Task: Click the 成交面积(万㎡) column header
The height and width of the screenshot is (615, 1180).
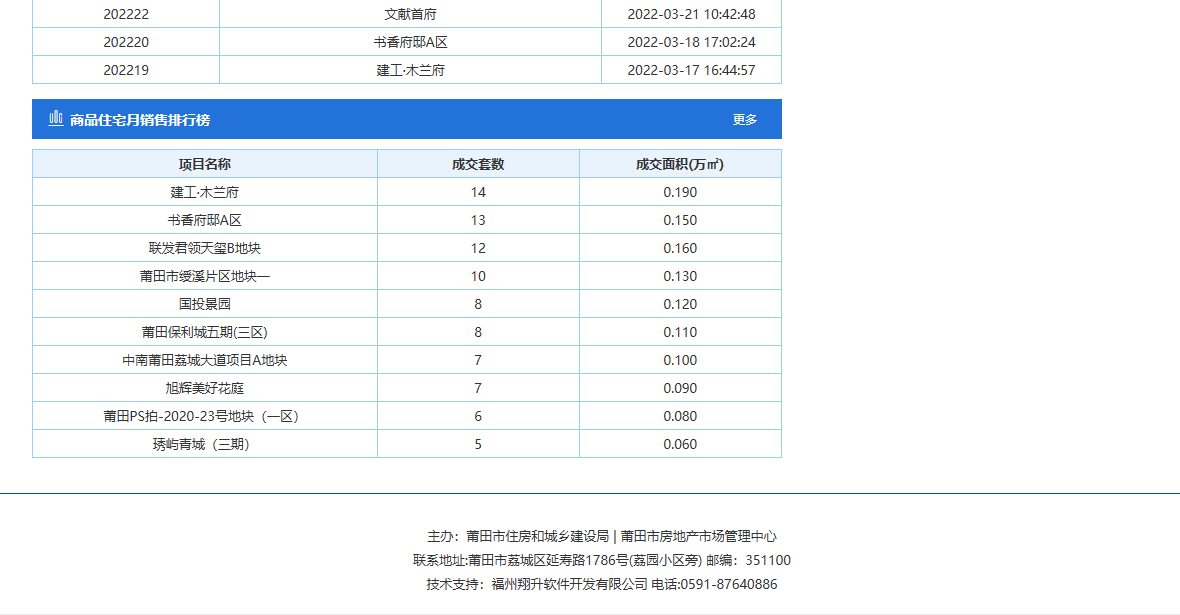Action: point(680,164)
